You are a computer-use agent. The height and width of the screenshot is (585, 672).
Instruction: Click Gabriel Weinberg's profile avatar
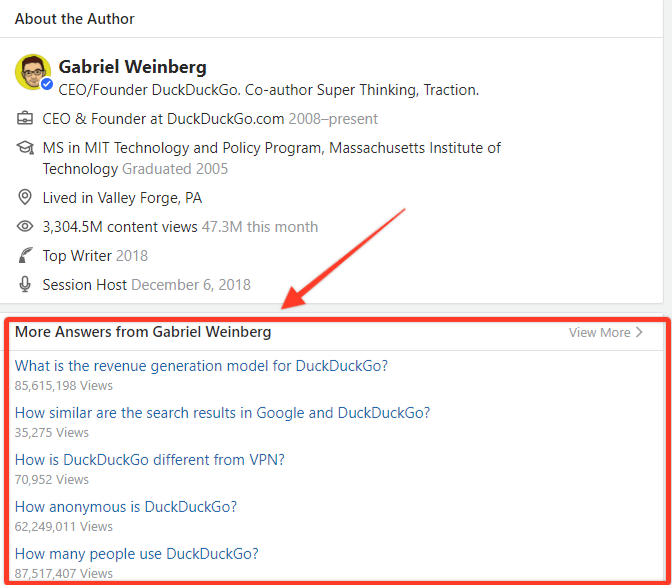(x=32, y=72)
